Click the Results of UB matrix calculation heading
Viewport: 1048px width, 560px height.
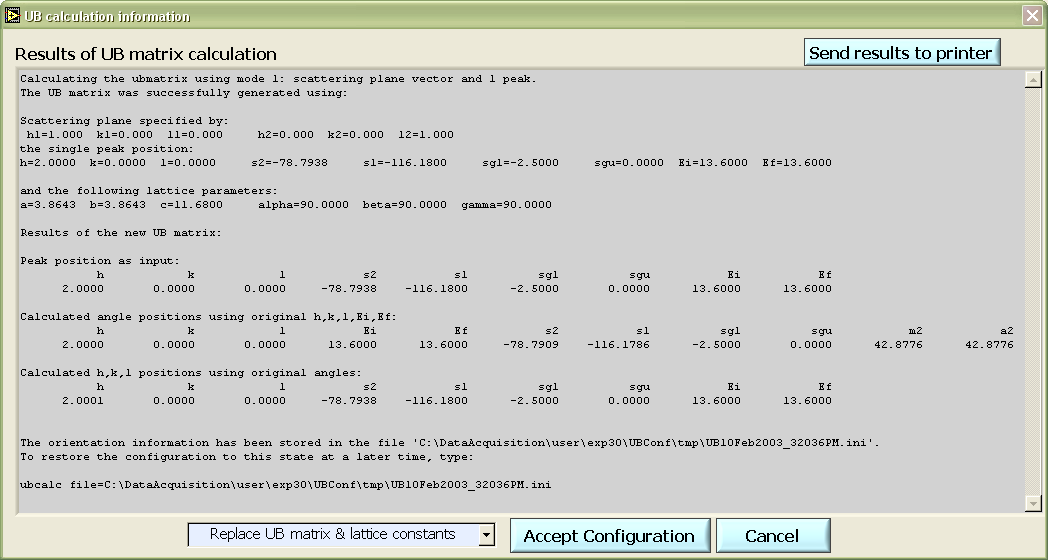pos(146,54)
